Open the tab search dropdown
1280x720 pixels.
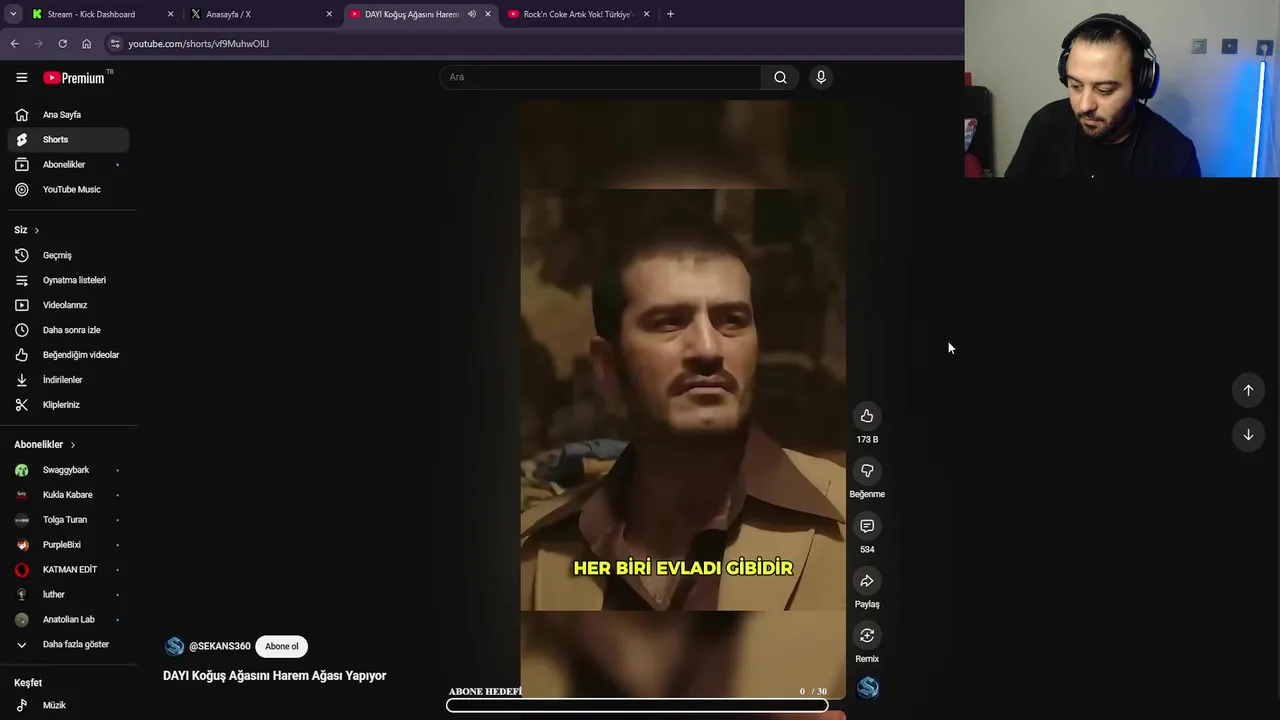pos(12,14)
